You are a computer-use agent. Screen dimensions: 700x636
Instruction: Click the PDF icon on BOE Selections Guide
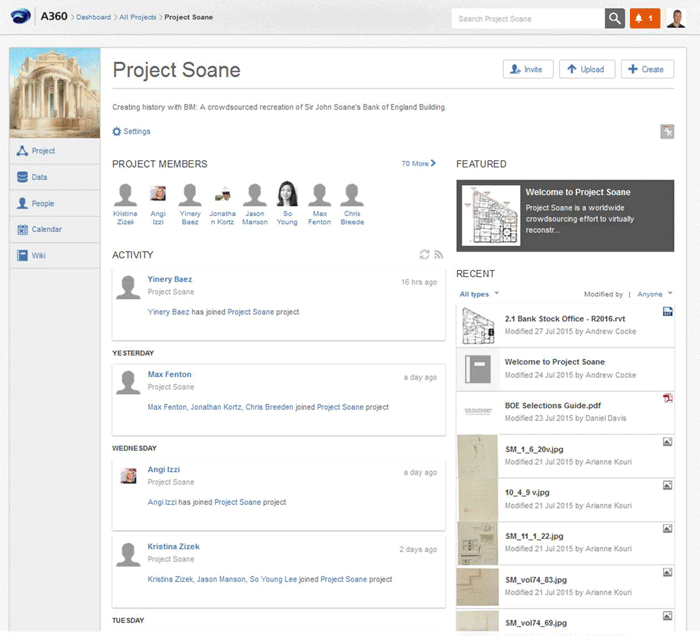(x=667, y=398)
